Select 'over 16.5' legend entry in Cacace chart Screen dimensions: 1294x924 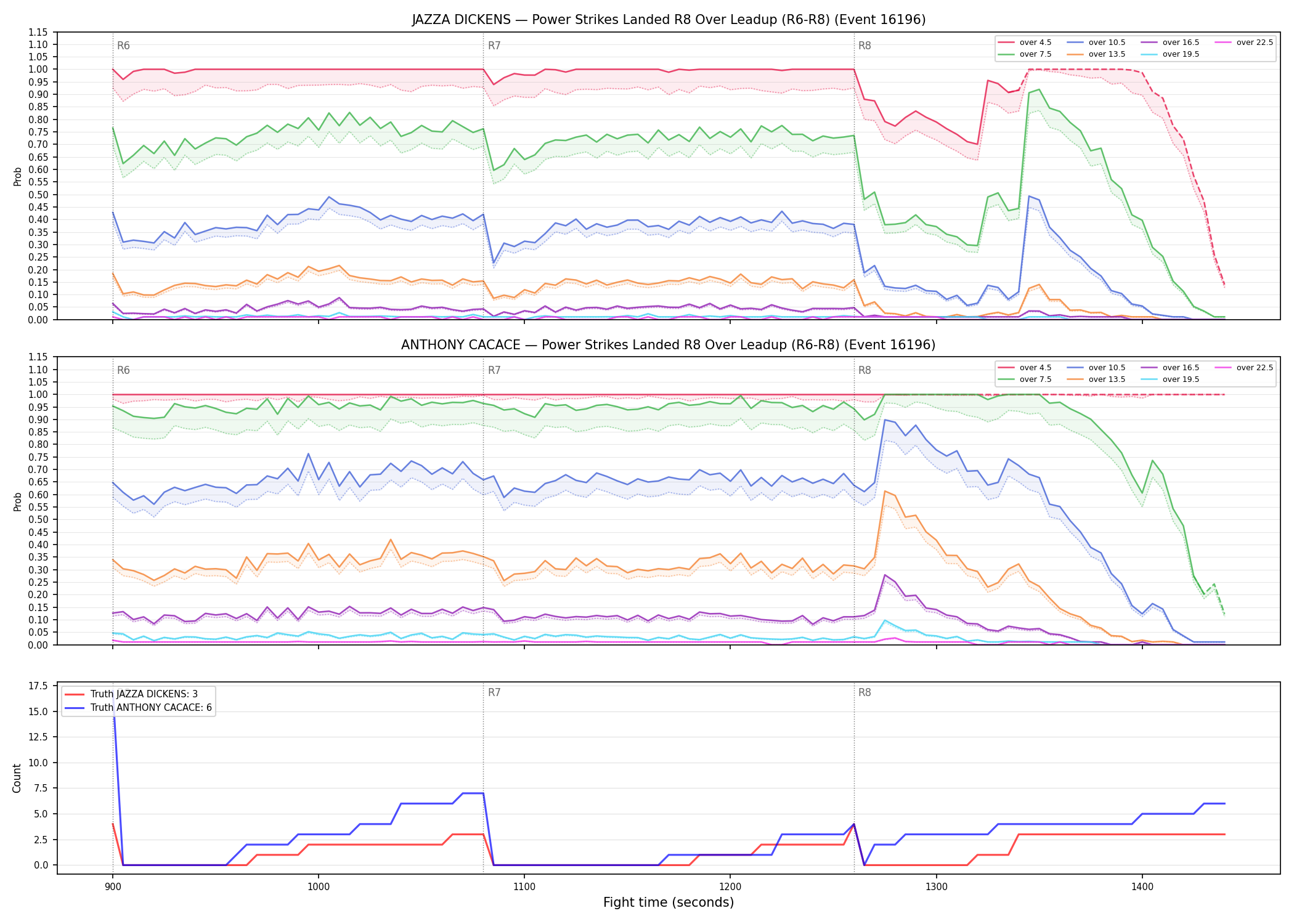[1170, 368]
